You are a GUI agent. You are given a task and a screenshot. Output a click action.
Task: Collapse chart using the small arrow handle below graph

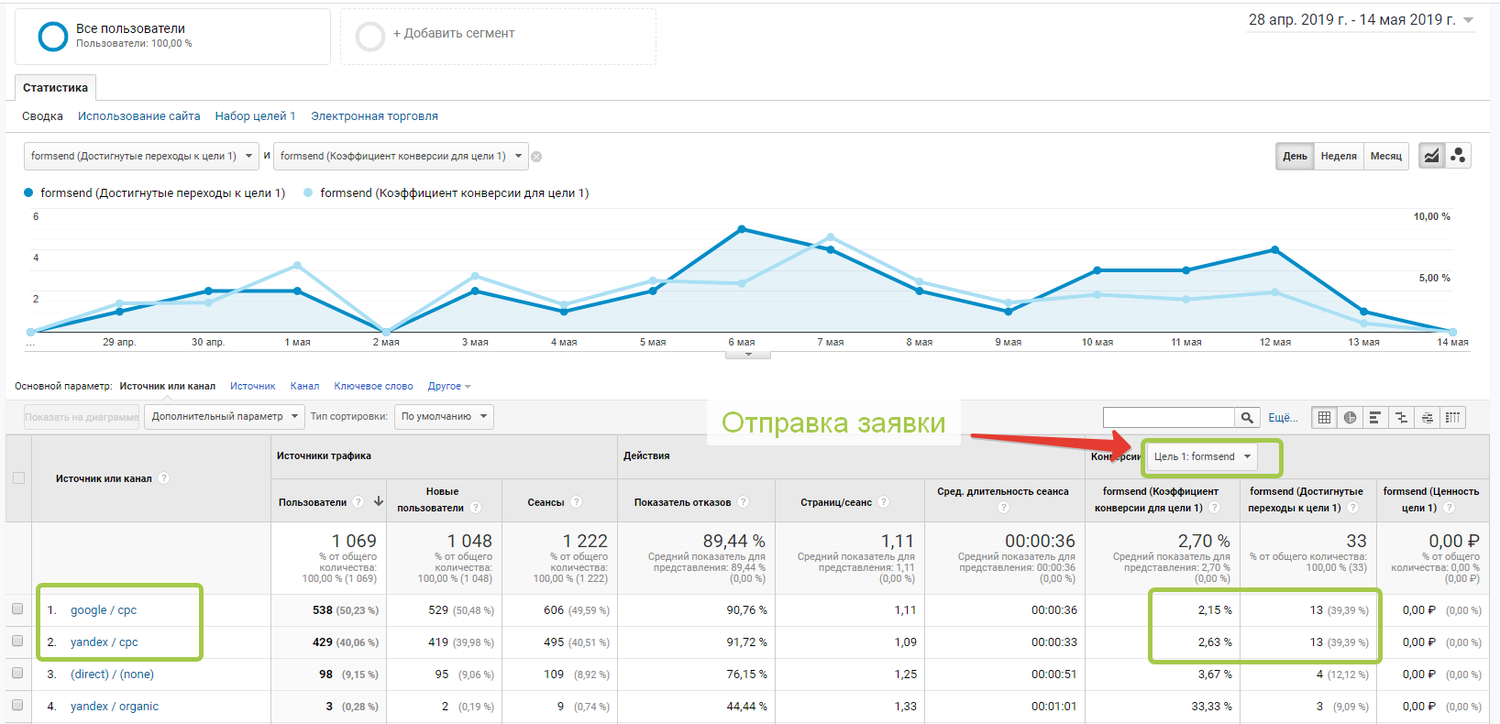[750, 354]
